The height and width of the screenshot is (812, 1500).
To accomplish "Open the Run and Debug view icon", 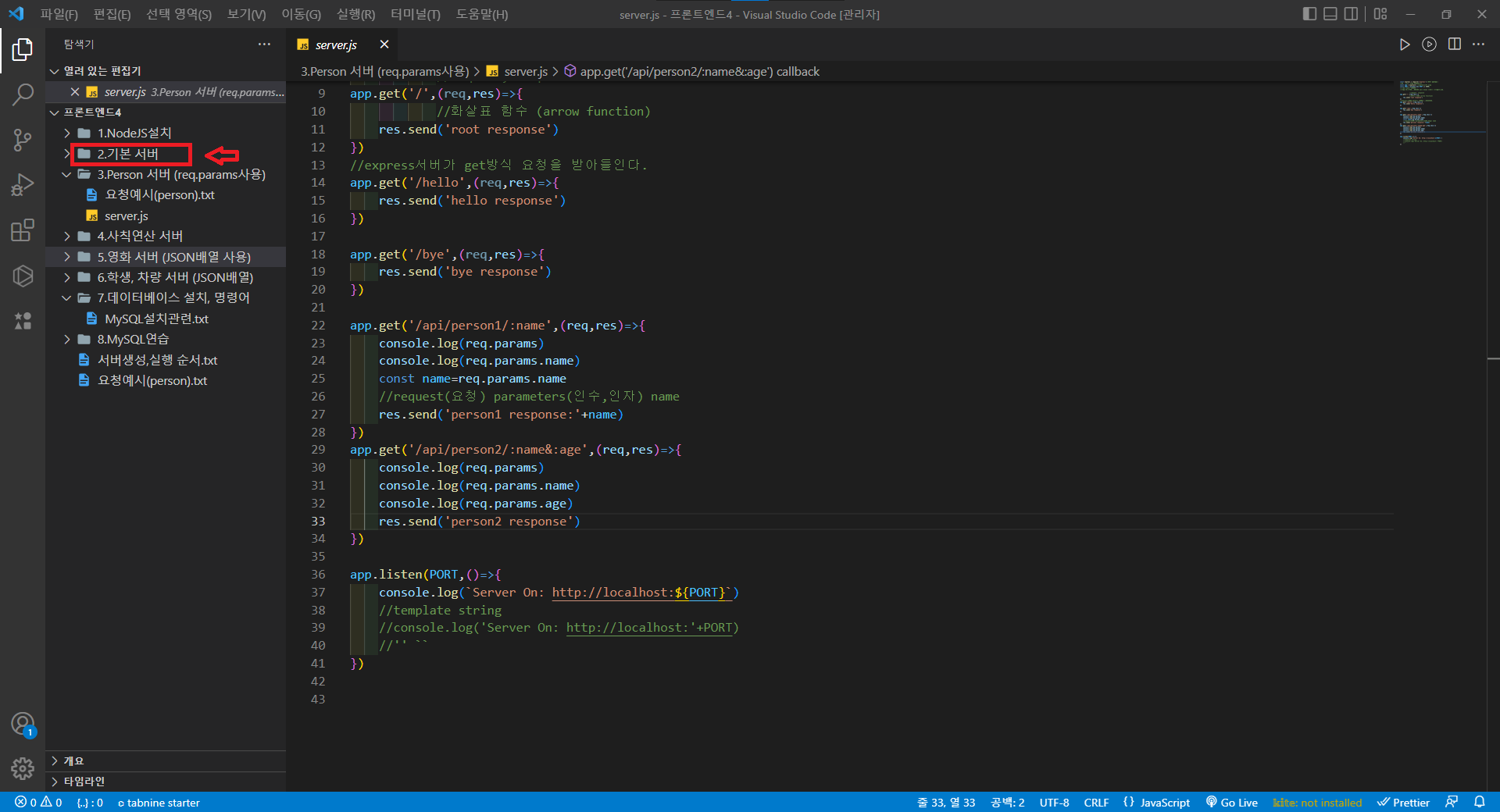I will (22, 185).
